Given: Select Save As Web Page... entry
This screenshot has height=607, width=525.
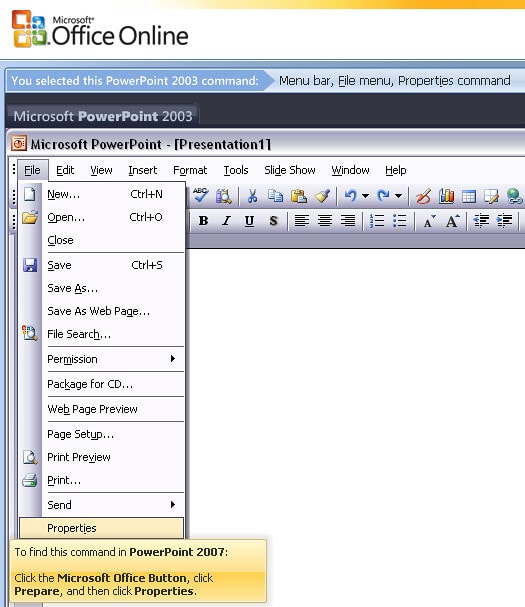Looking at the screenshot, I should [101, 311].
